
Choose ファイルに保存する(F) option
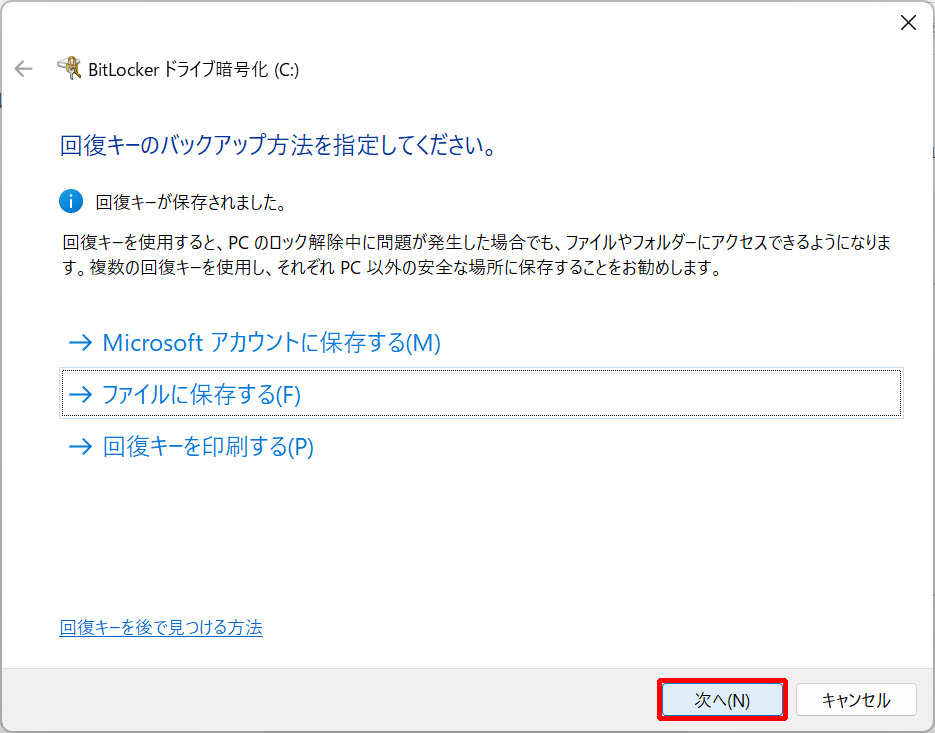point(481,394)
